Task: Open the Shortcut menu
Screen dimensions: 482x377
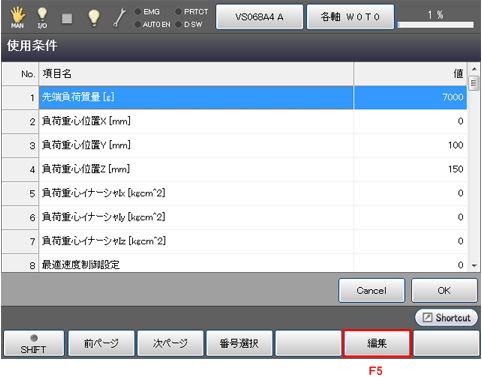Action: (446, 318)
